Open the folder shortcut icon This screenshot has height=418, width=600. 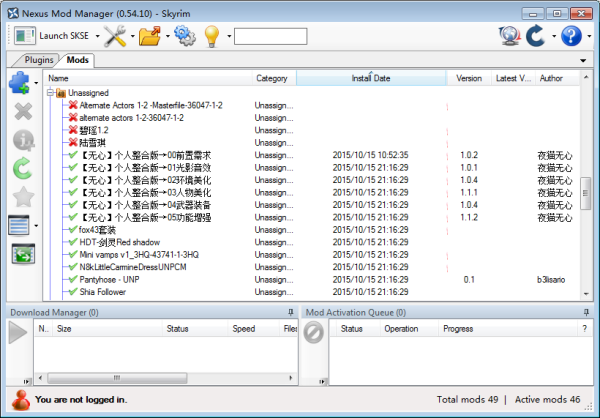click(x=150, y=36)
